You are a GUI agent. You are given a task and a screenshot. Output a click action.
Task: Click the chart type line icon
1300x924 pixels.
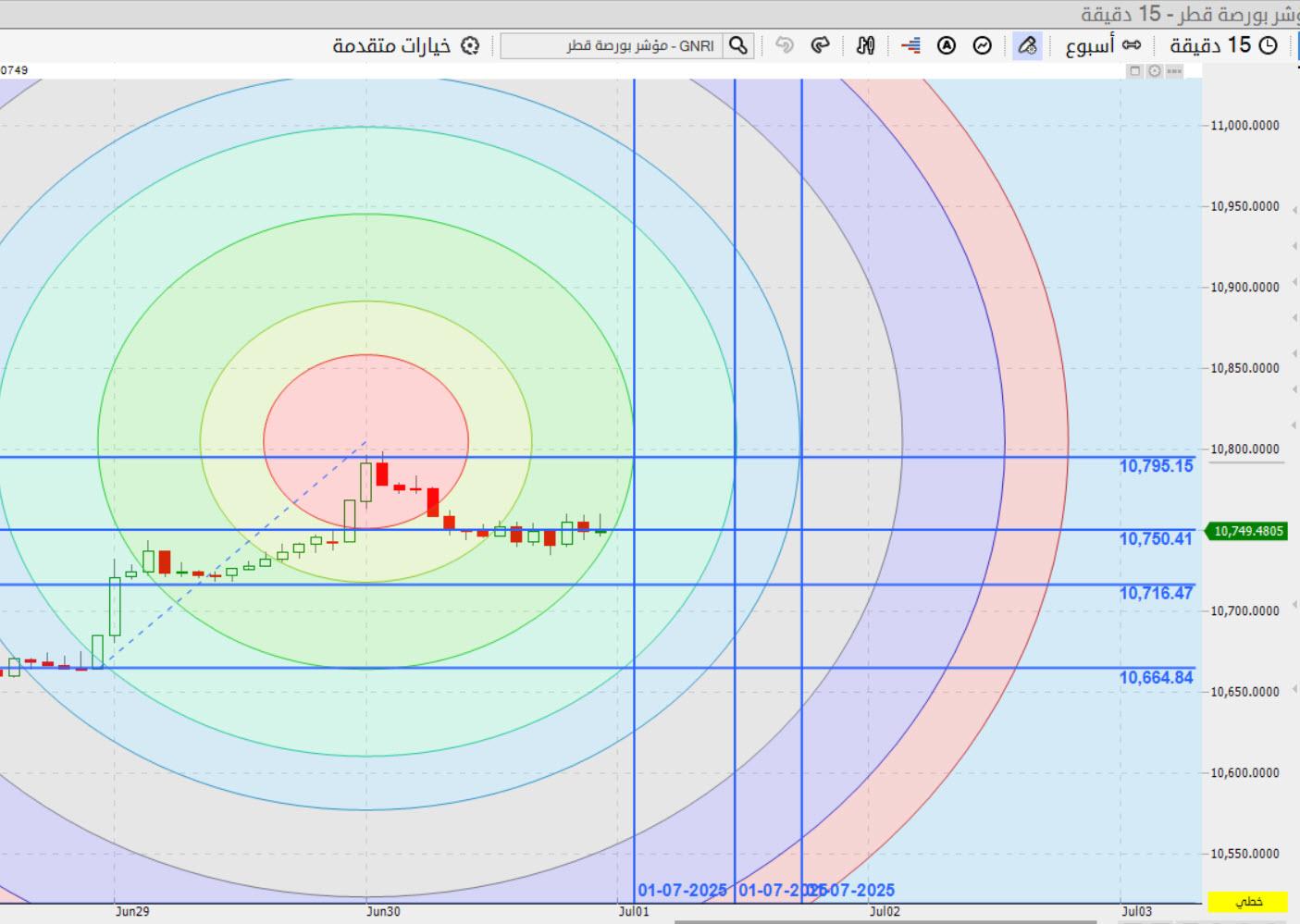[982, 45]
